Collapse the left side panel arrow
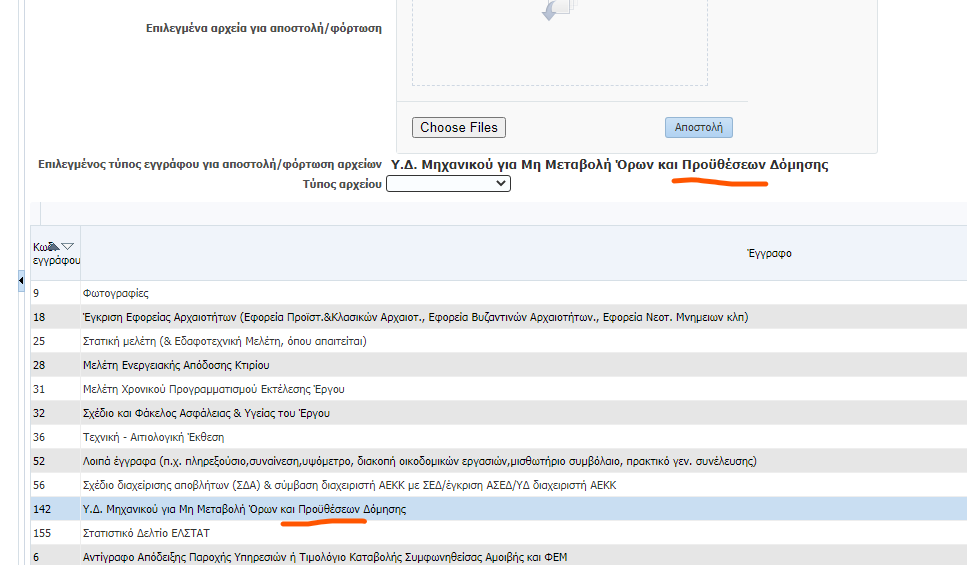Screen dimensions: 967x565 coord(21,283)
